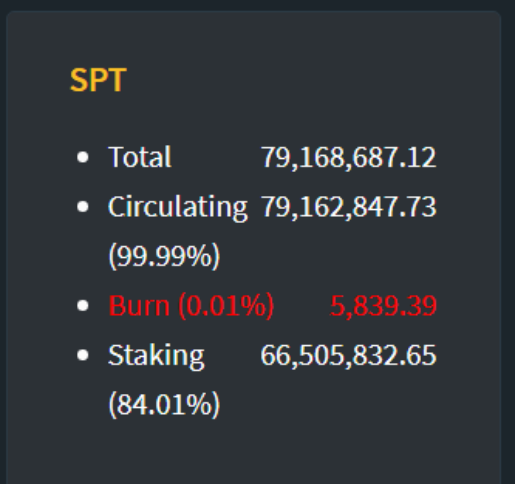Click the bullet beside Circulating

click(x=83, y=207)
